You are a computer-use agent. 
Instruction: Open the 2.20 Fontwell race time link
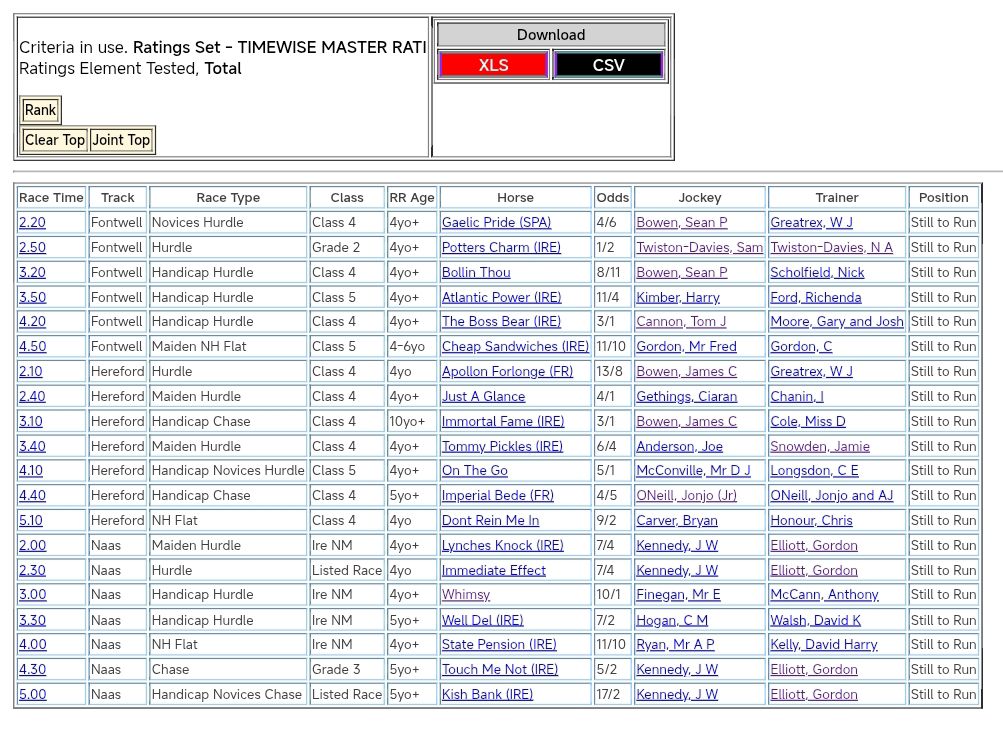coord(32,222)
